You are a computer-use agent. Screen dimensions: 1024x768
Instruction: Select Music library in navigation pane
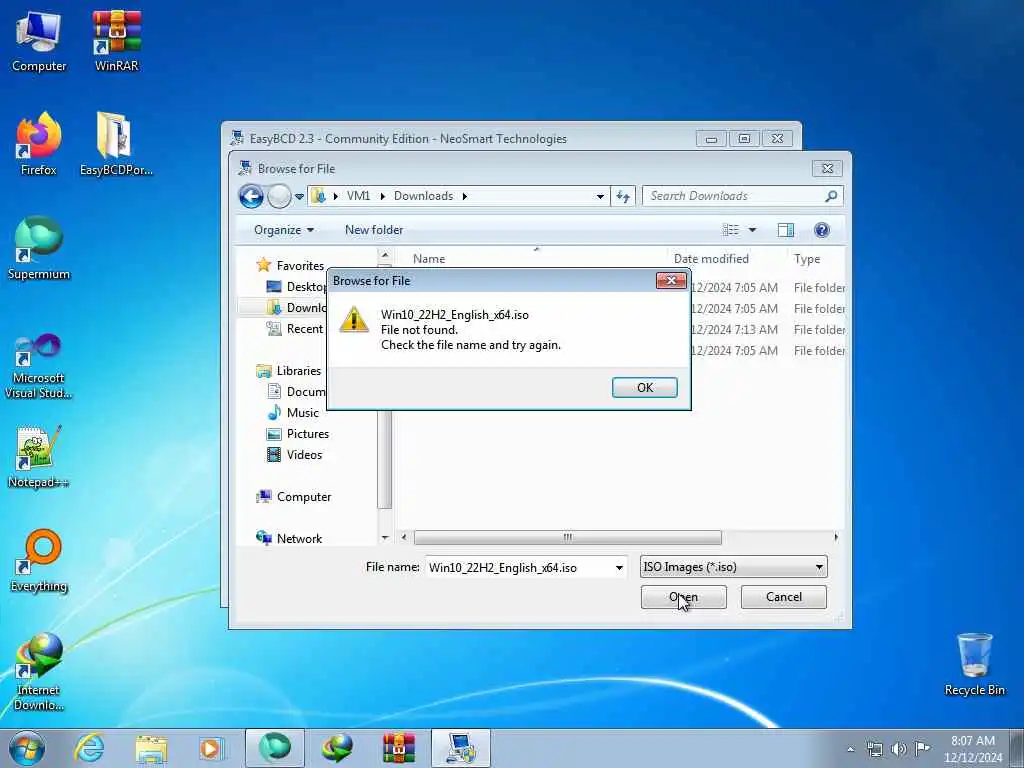[x=293, y=413]
